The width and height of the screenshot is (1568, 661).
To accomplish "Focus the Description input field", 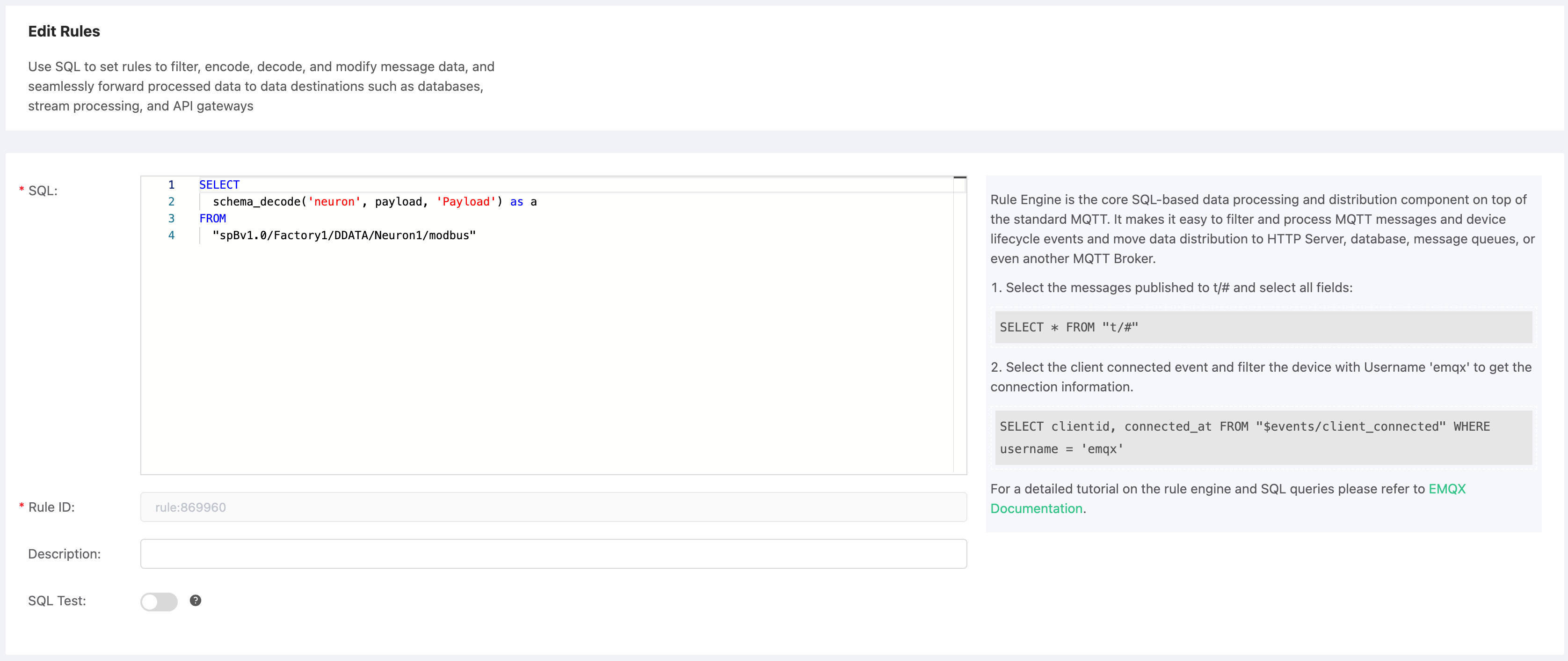I will 553,554.
